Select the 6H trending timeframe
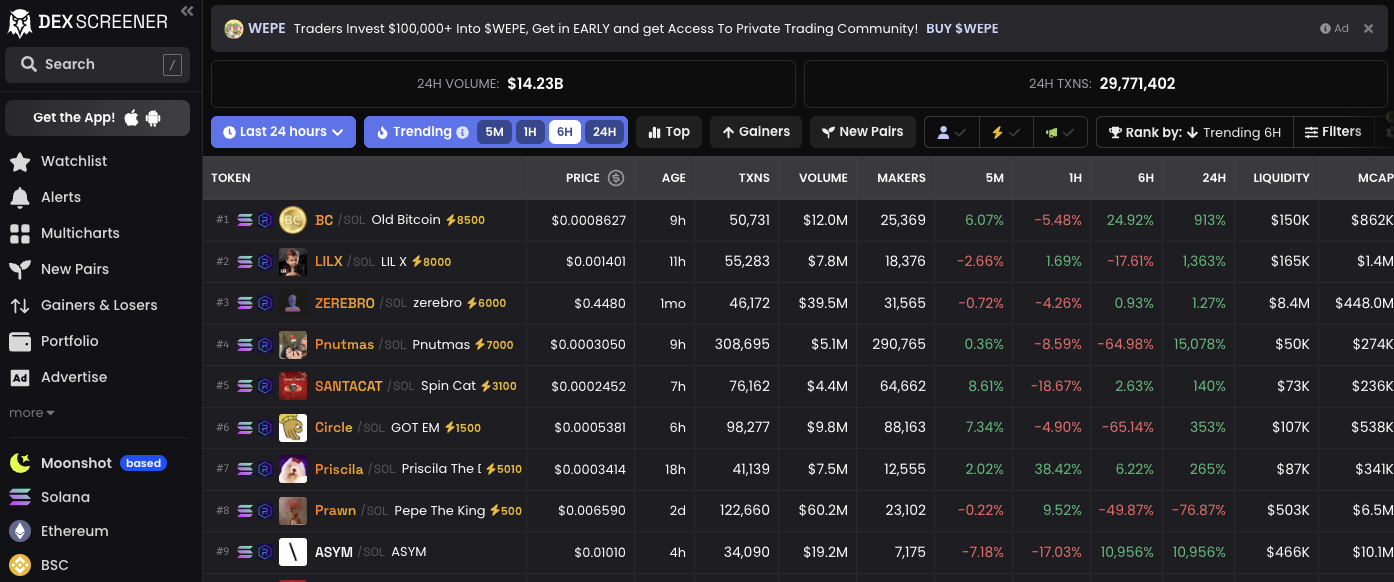Viewport: 1394px width, 582px height. click(x=565, y=132)
